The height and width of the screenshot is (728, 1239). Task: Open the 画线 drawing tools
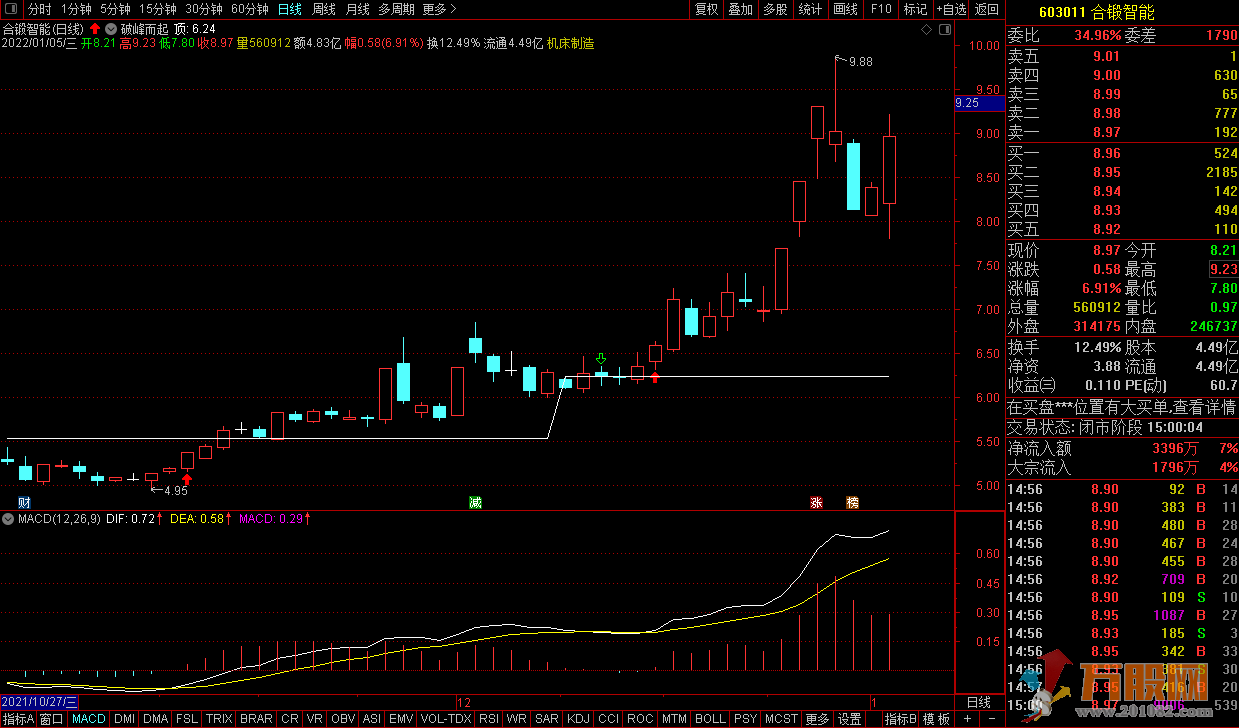(845, 9)
